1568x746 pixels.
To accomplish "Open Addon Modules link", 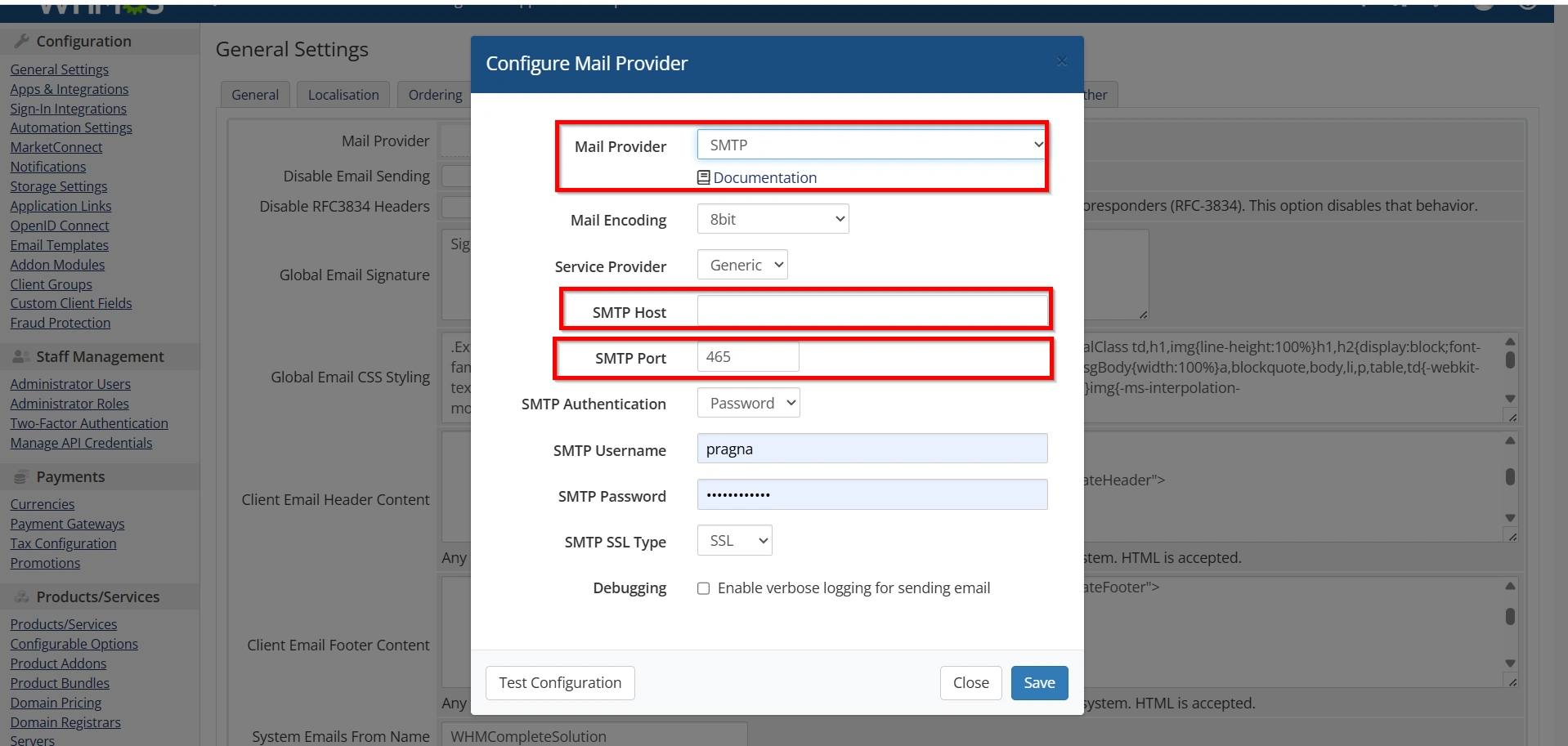I will pos(57,265).
